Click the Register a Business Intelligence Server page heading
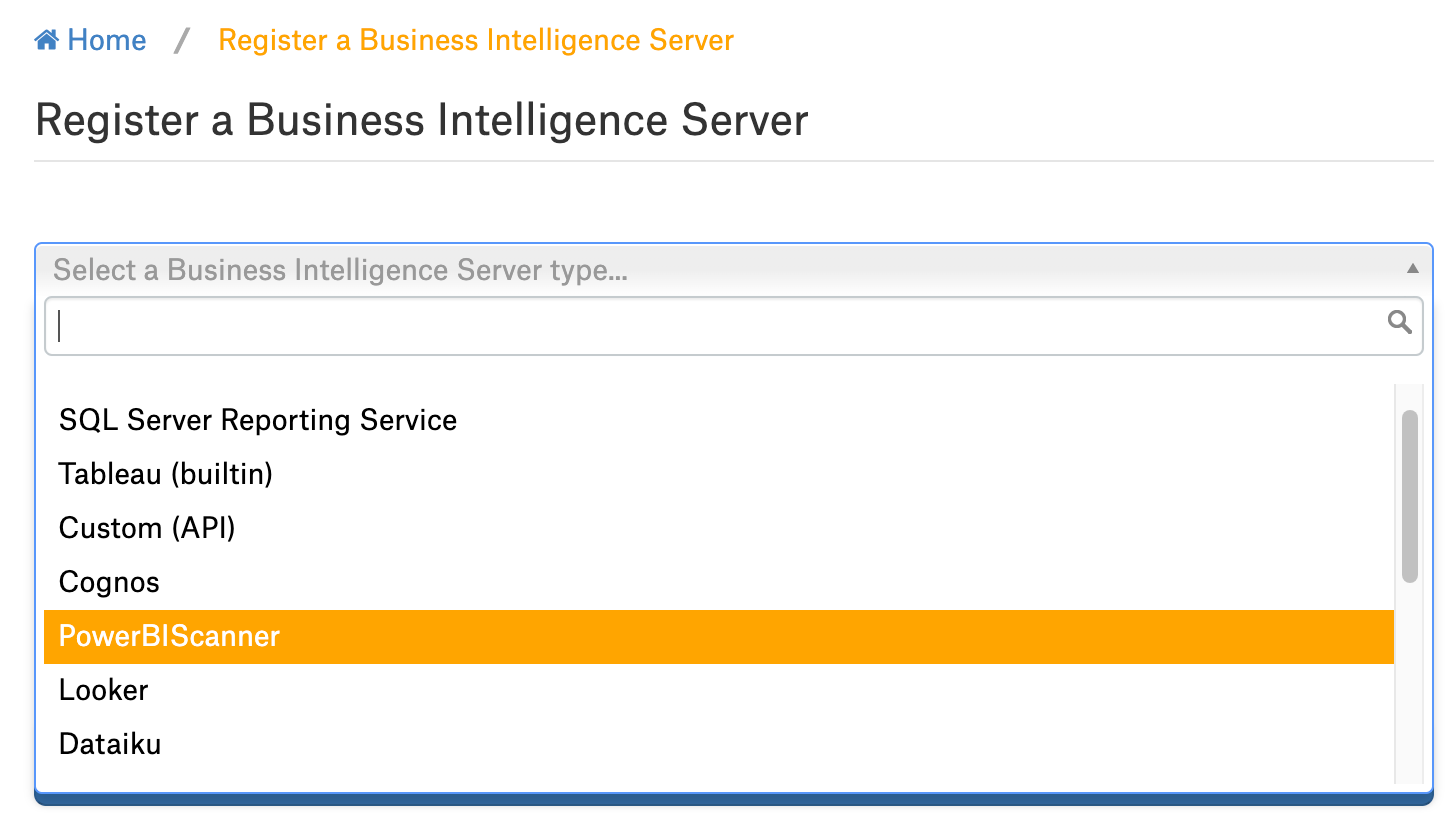The image size is (1448, 820). pos(421,120)
